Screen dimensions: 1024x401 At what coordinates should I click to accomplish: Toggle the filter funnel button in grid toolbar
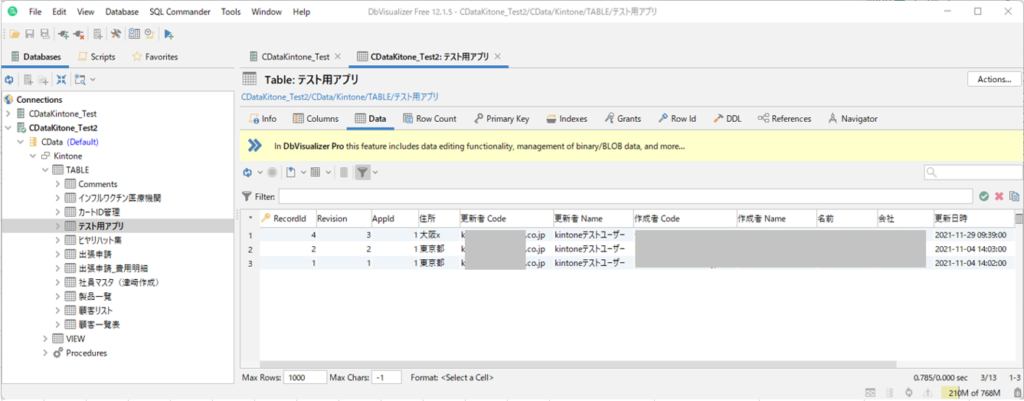362,172
